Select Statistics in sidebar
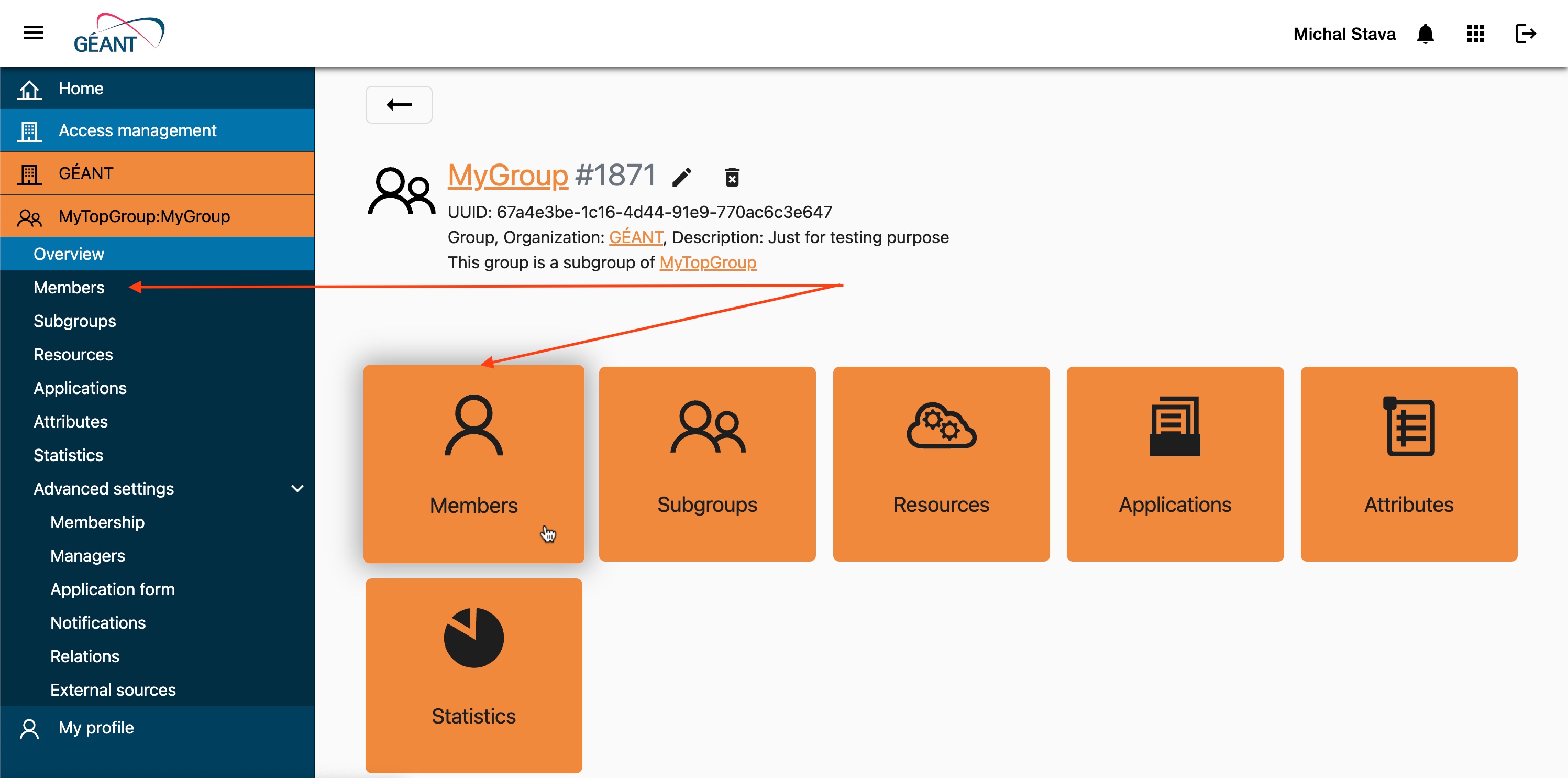Viewport: 1568px width, 778px height. coord(158,455)
